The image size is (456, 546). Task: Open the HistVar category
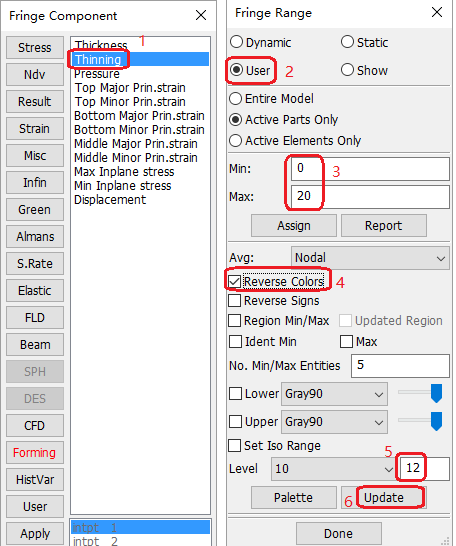(x=35, y=479)
